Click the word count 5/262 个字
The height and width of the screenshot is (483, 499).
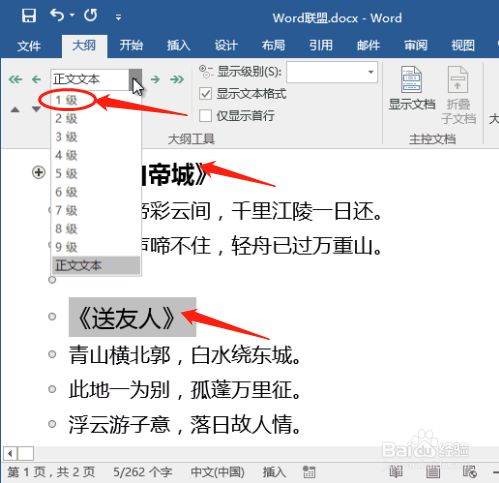tap(143, 472)
